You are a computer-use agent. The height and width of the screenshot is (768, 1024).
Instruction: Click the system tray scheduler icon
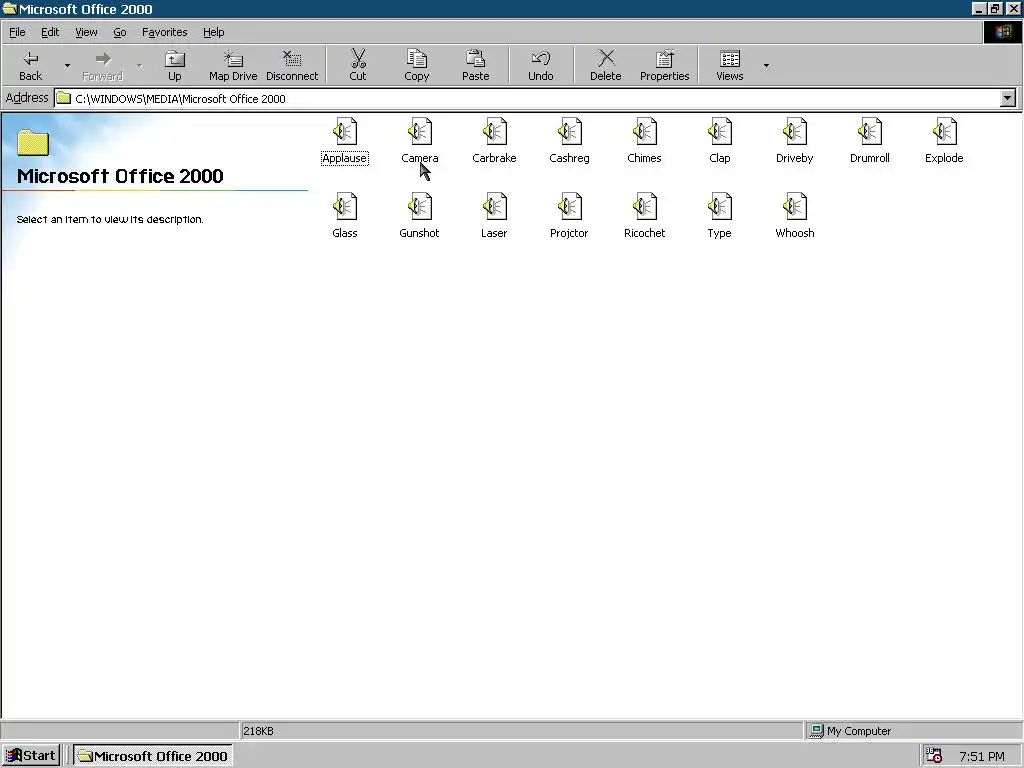(934, 756)
